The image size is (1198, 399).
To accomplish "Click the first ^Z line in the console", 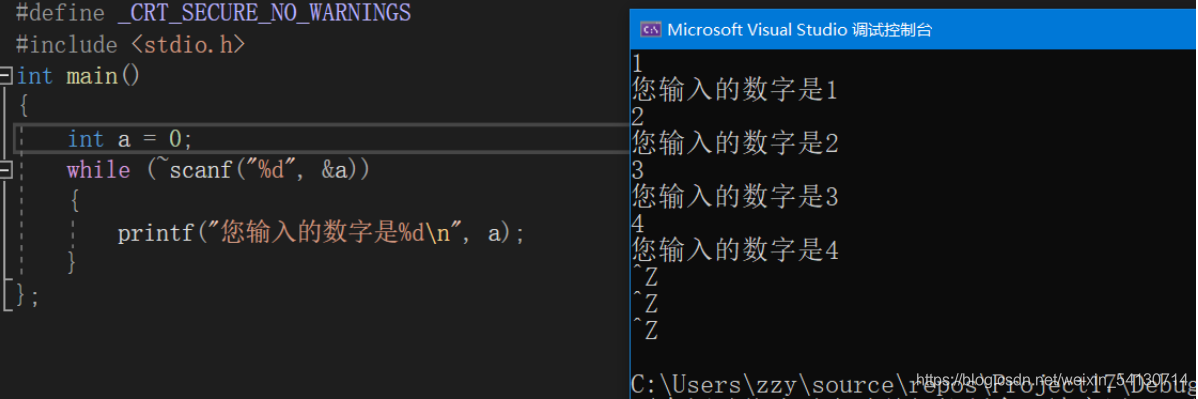I will (x=646, y=277).
